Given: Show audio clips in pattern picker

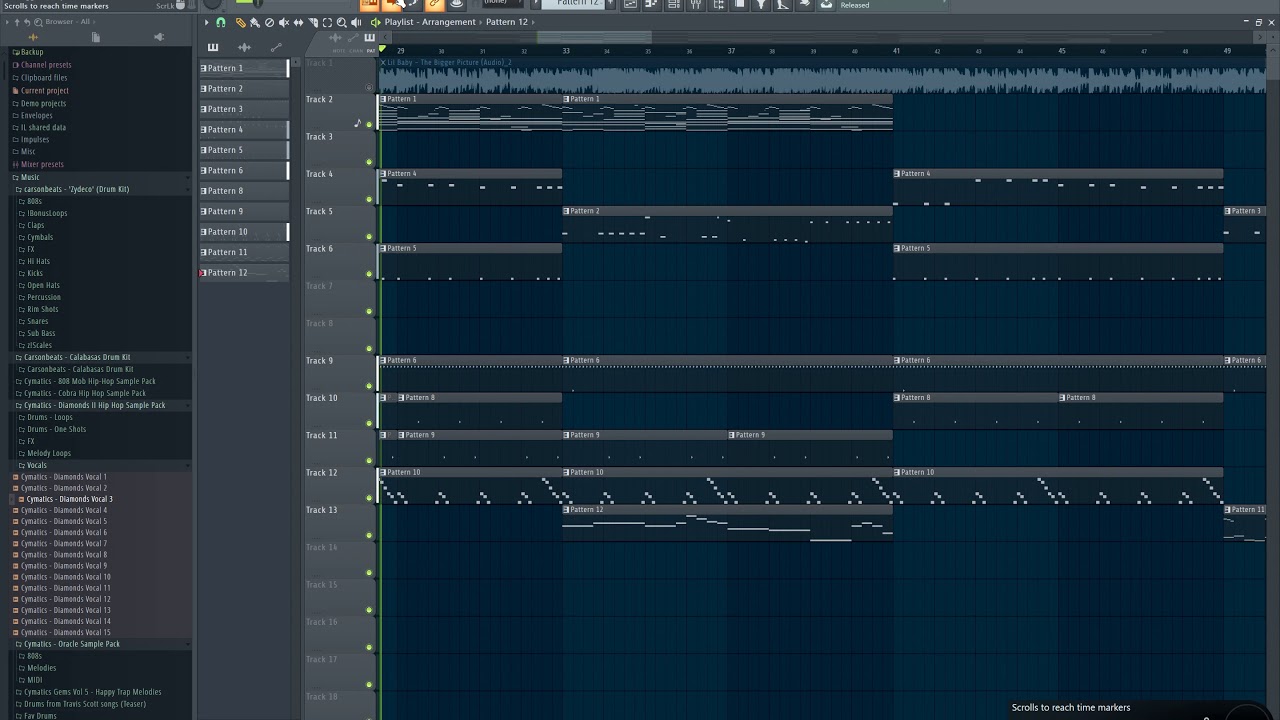Looking at the screenshot, I should (244, 47).
